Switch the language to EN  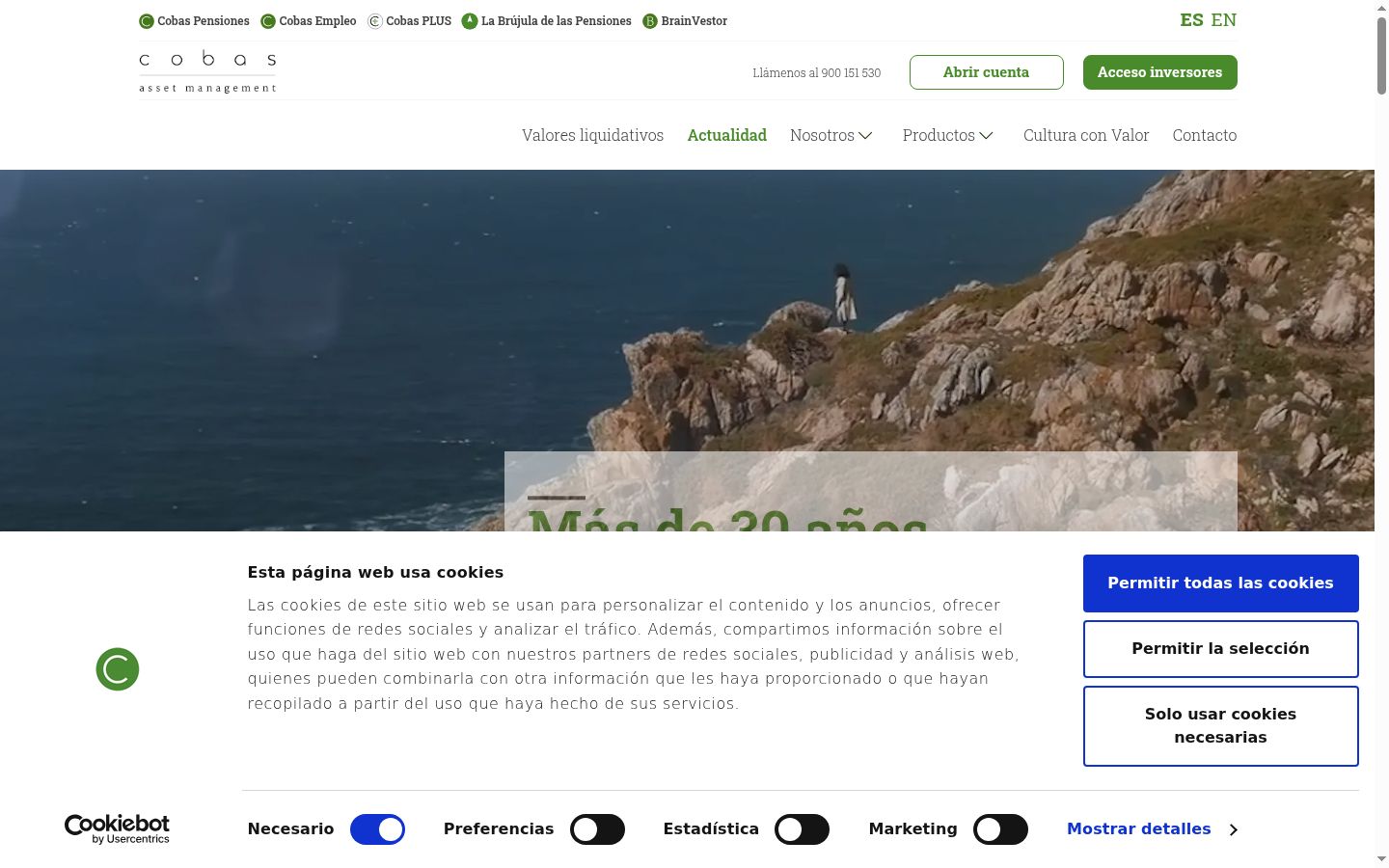point(1224,19)
